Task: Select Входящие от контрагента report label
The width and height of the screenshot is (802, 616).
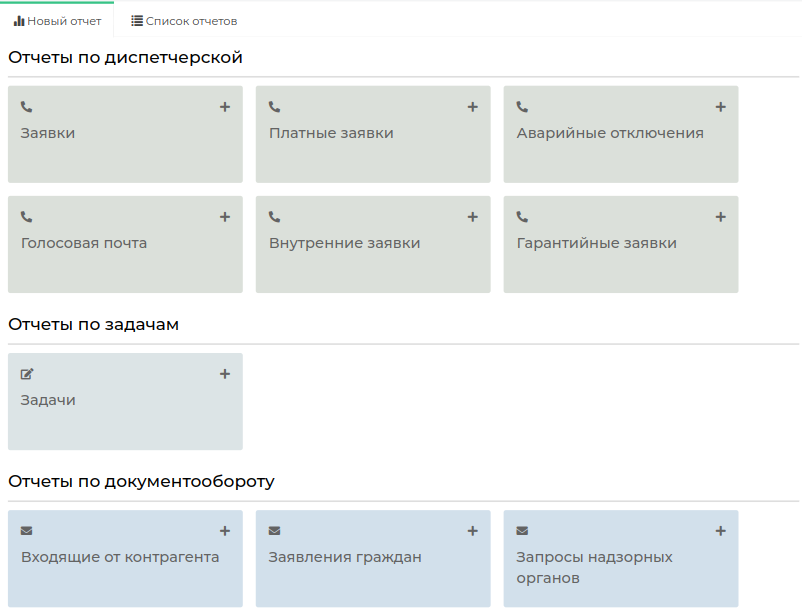Action: coord(120,557)
